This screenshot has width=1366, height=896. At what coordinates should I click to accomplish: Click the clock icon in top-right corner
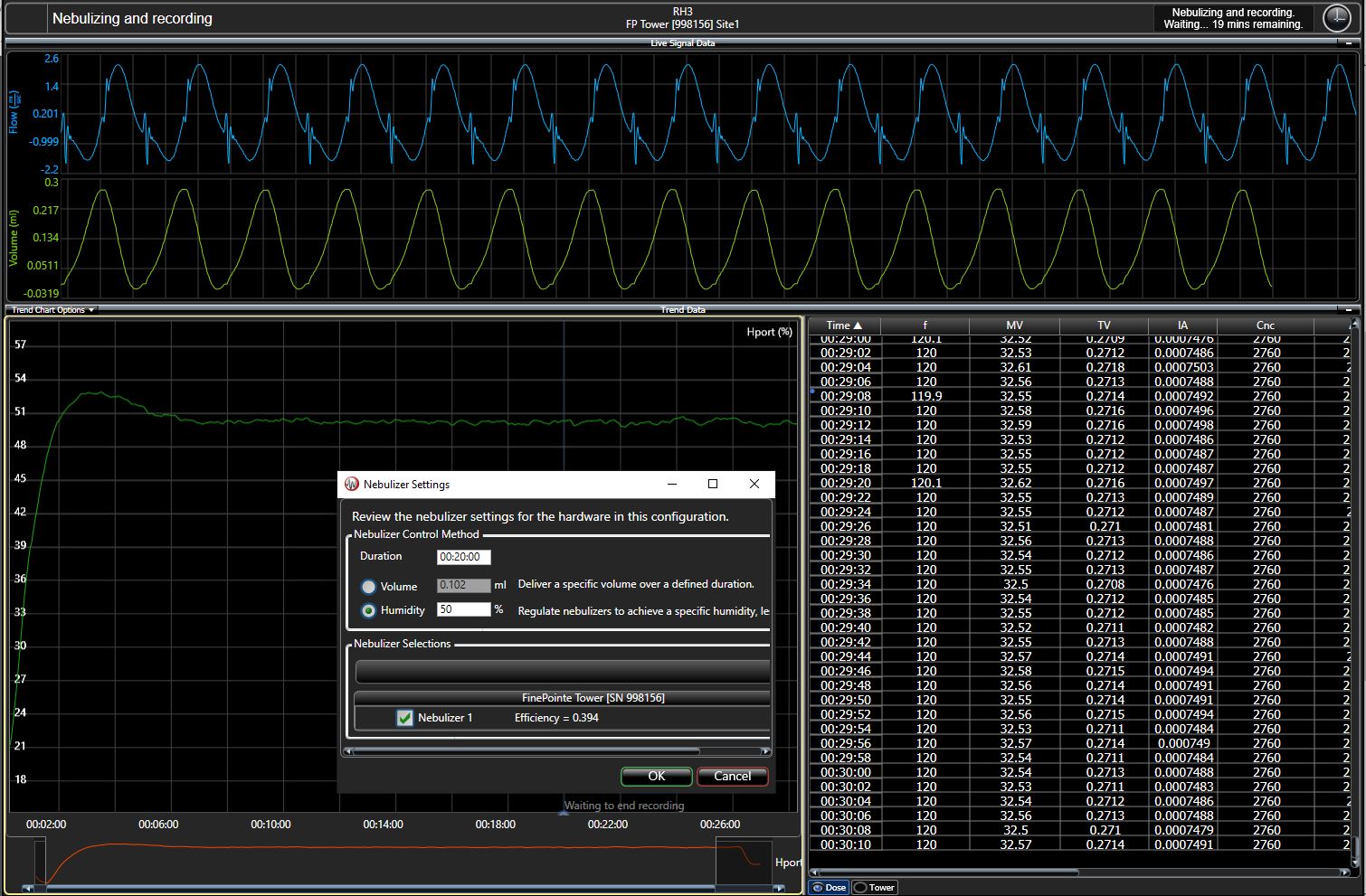(1336, 18)
